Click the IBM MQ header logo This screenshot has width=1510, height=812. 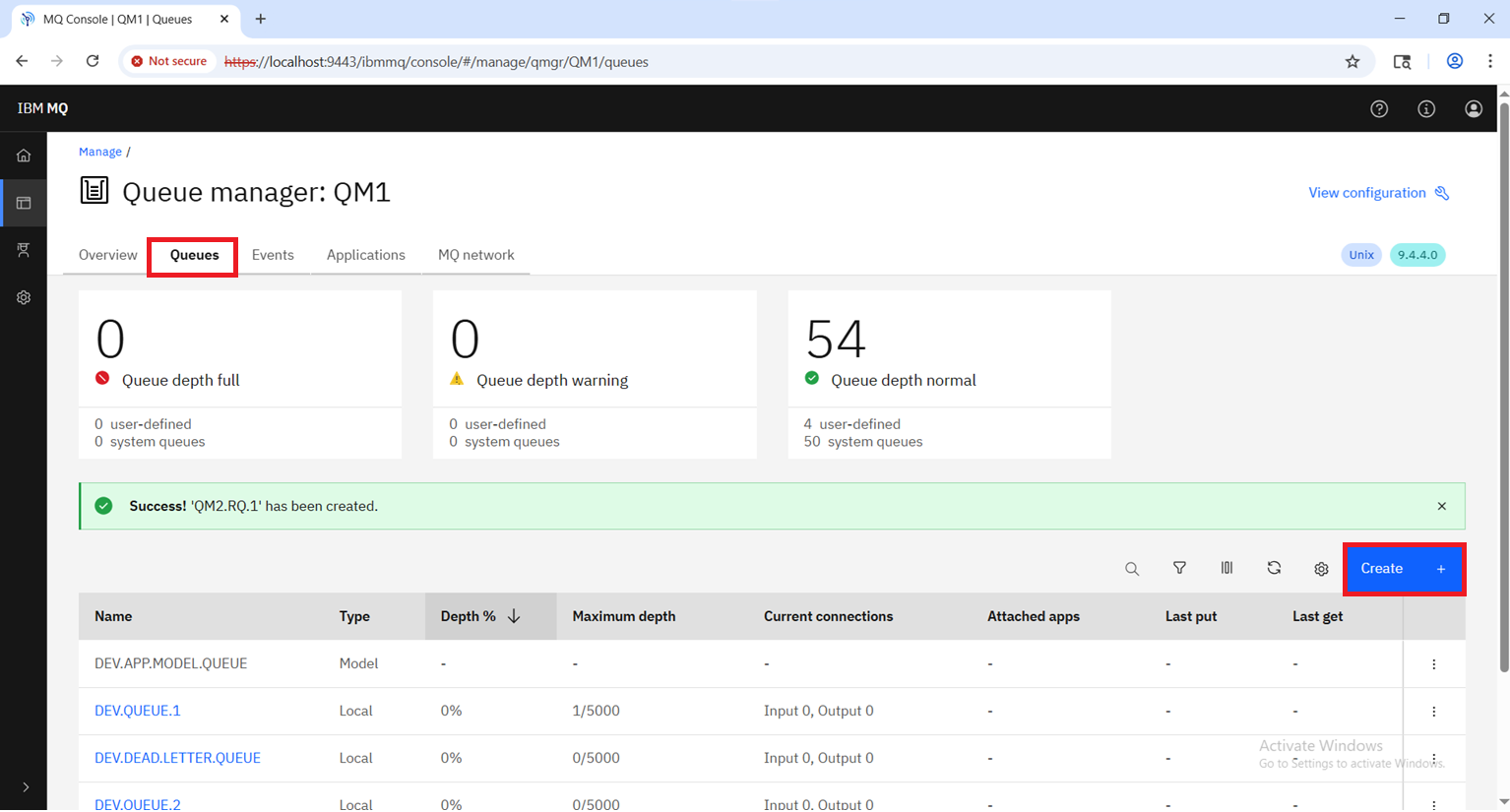tap(42, 108)
